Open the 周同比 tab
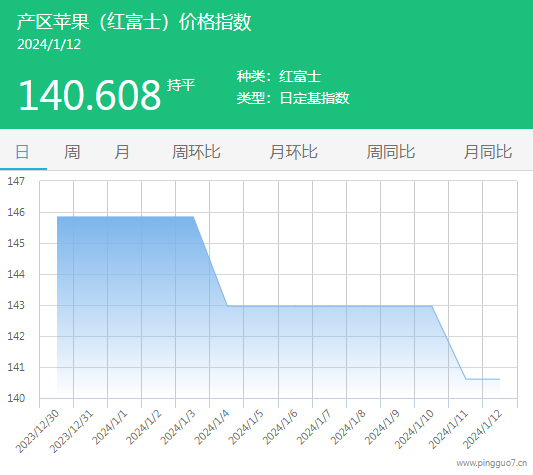The width and height of the screenshot is (533, 475). click(x=391, y=152)
